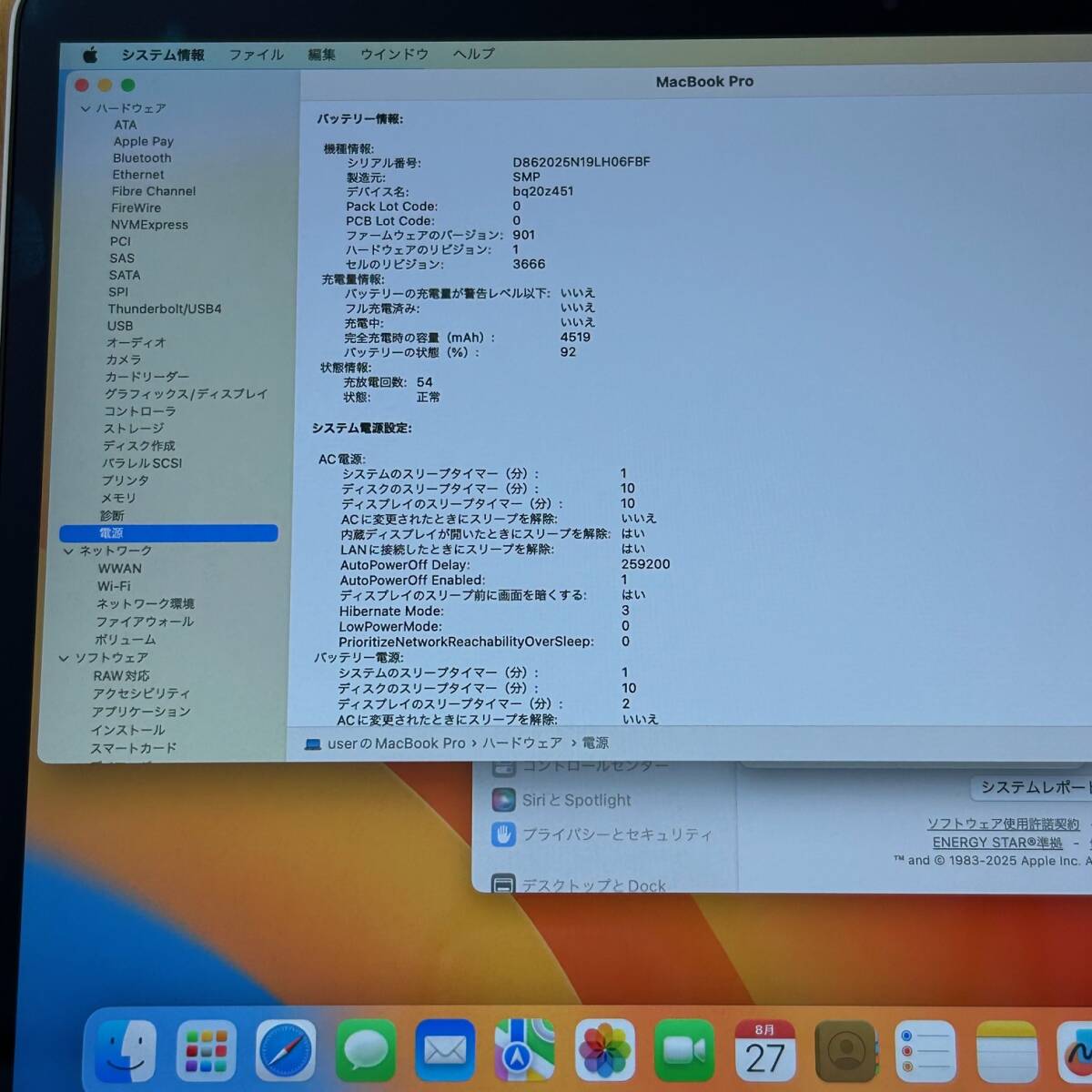This screenshot has height=1092, width=1092.
Task: Open the システム情報 menu
Action: click(x=163, y=55)
